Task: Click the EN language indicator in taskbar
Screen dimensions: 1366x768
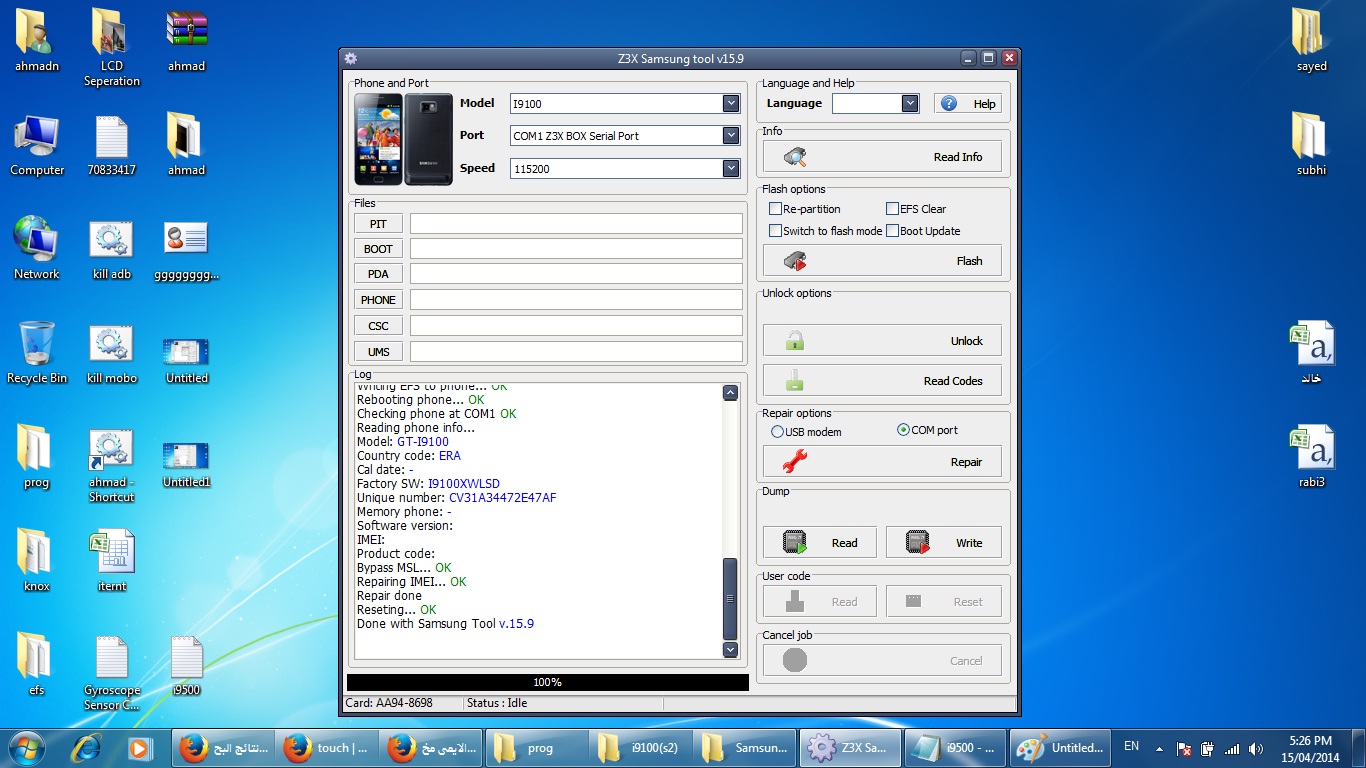Action: (x=1131, y=746)
